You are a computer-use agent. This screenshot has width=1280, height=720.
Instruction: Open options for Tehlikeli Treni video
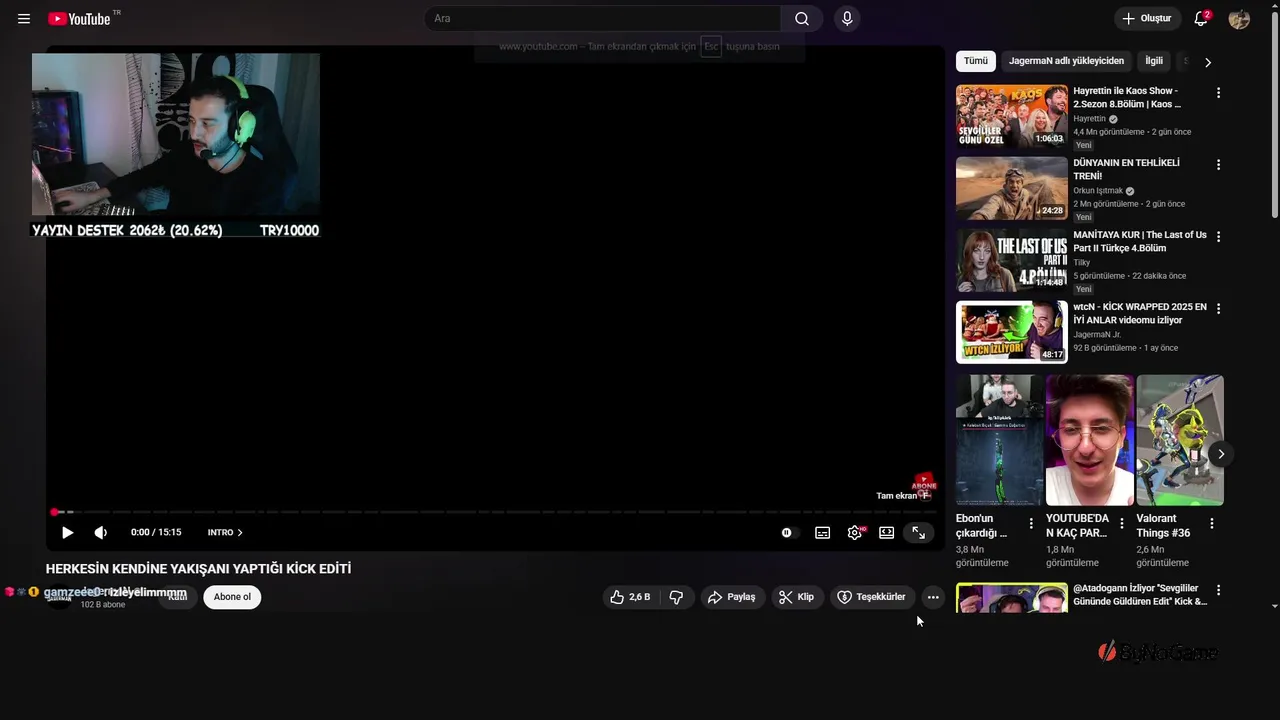1218,165
